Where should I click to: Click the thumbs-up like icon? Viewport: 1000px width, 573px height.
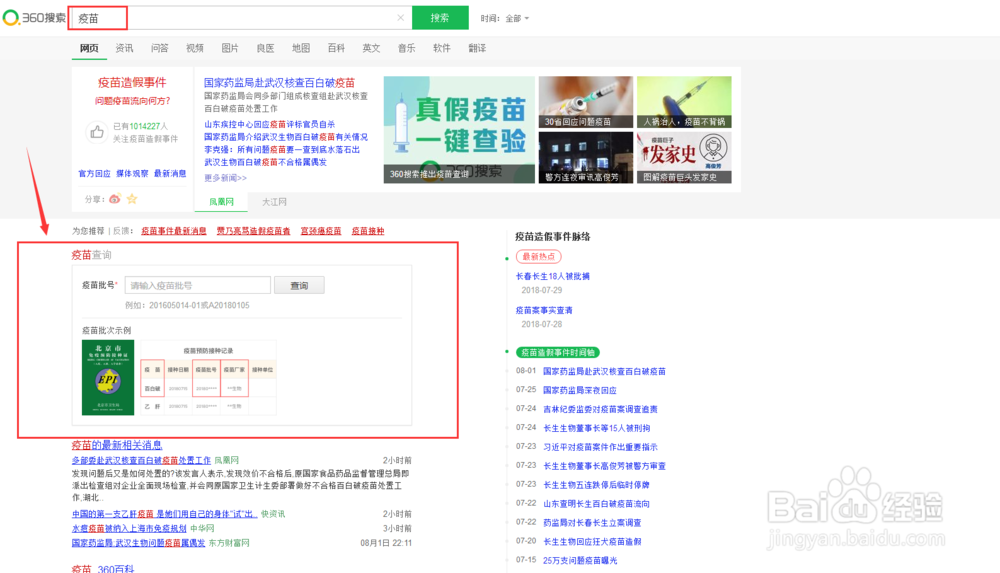(x=96, y=132)
